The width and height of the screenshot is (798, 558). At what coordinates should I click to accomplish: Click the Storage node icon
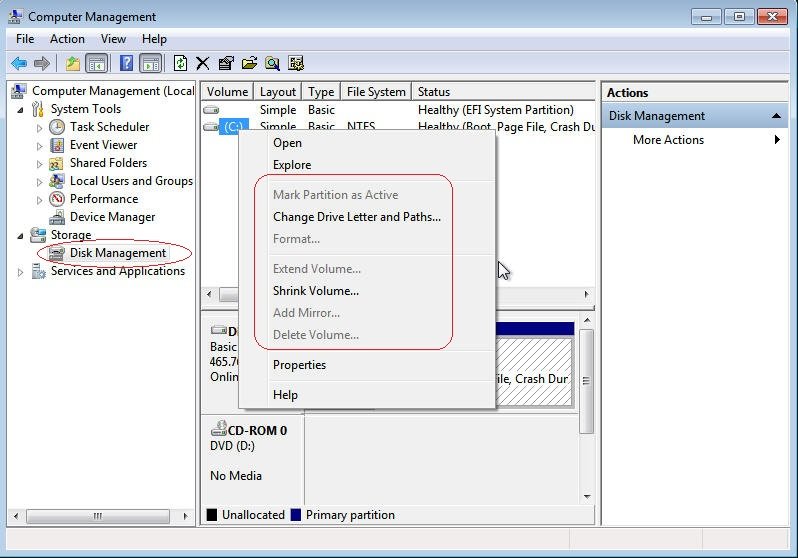click(38, 235)
